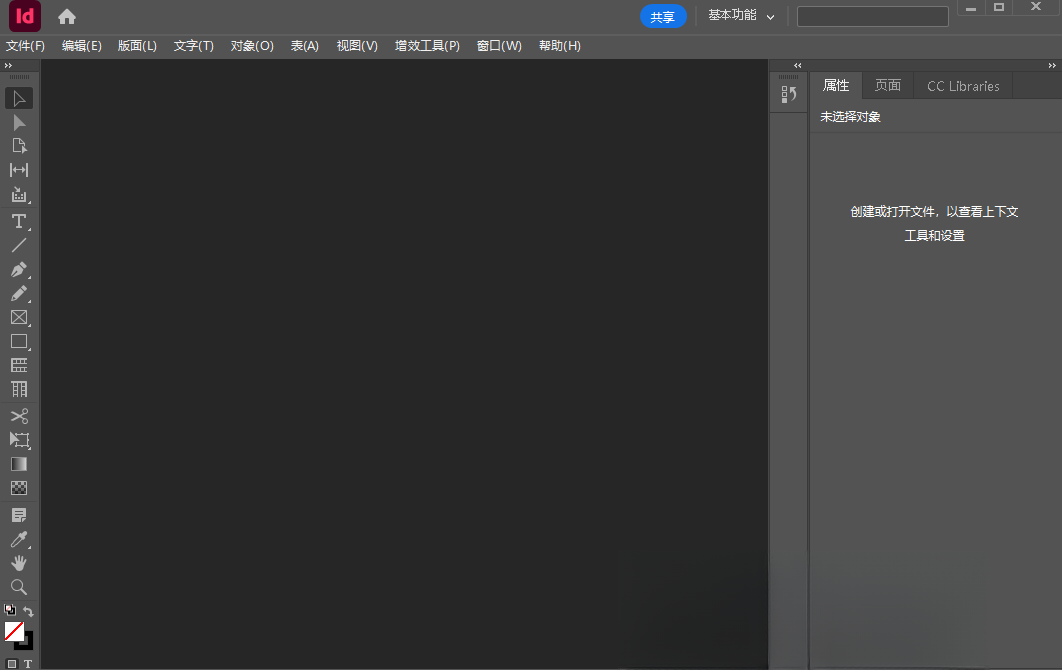Minimize the InDesign window

click(x=971, y=7)
